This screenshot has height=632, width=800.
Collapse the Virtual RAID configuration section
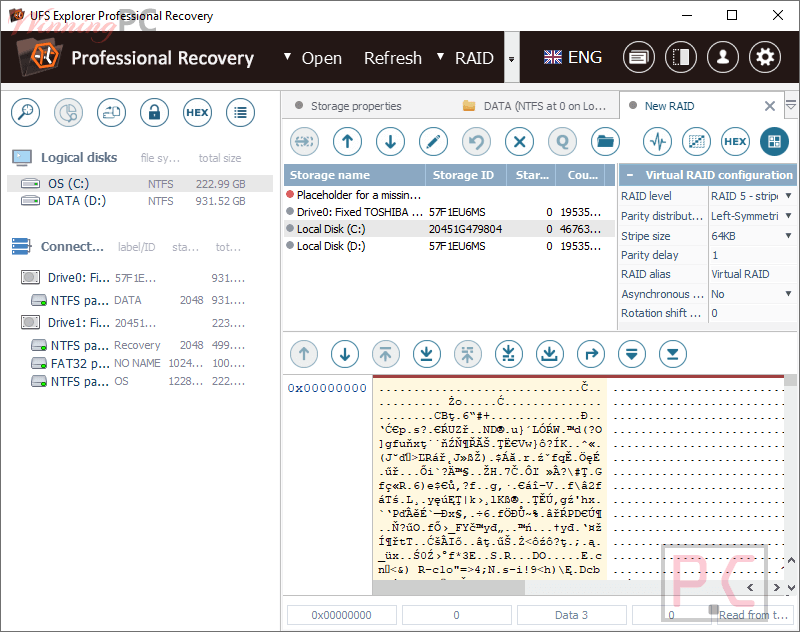pos(630,175)
